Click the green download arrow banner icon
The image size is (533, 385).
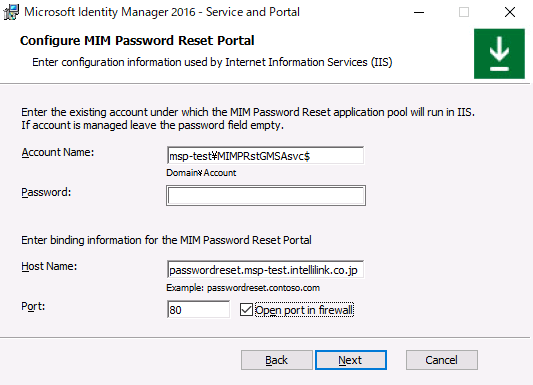499,54
